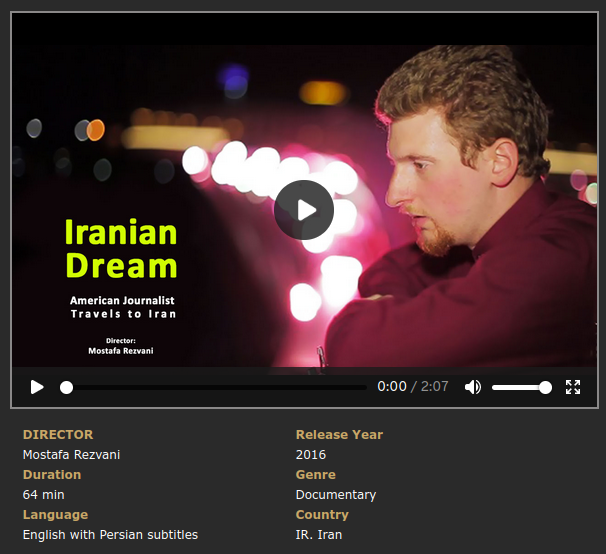
Task: Click the 'DIRECTOR' heading label
Action: click(x=58, y=435)
